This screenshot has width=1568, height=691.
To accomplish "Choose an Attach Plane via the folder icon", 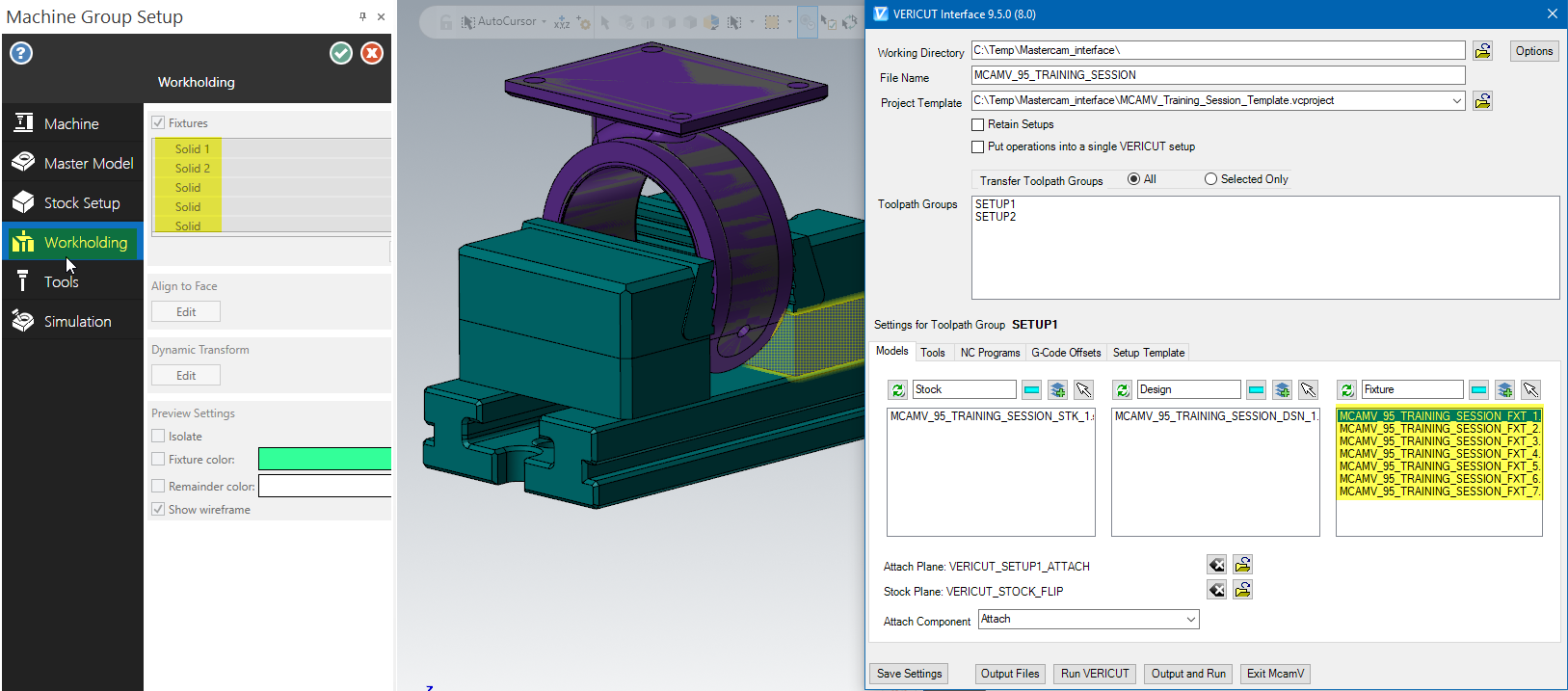I will [1243, 565].
